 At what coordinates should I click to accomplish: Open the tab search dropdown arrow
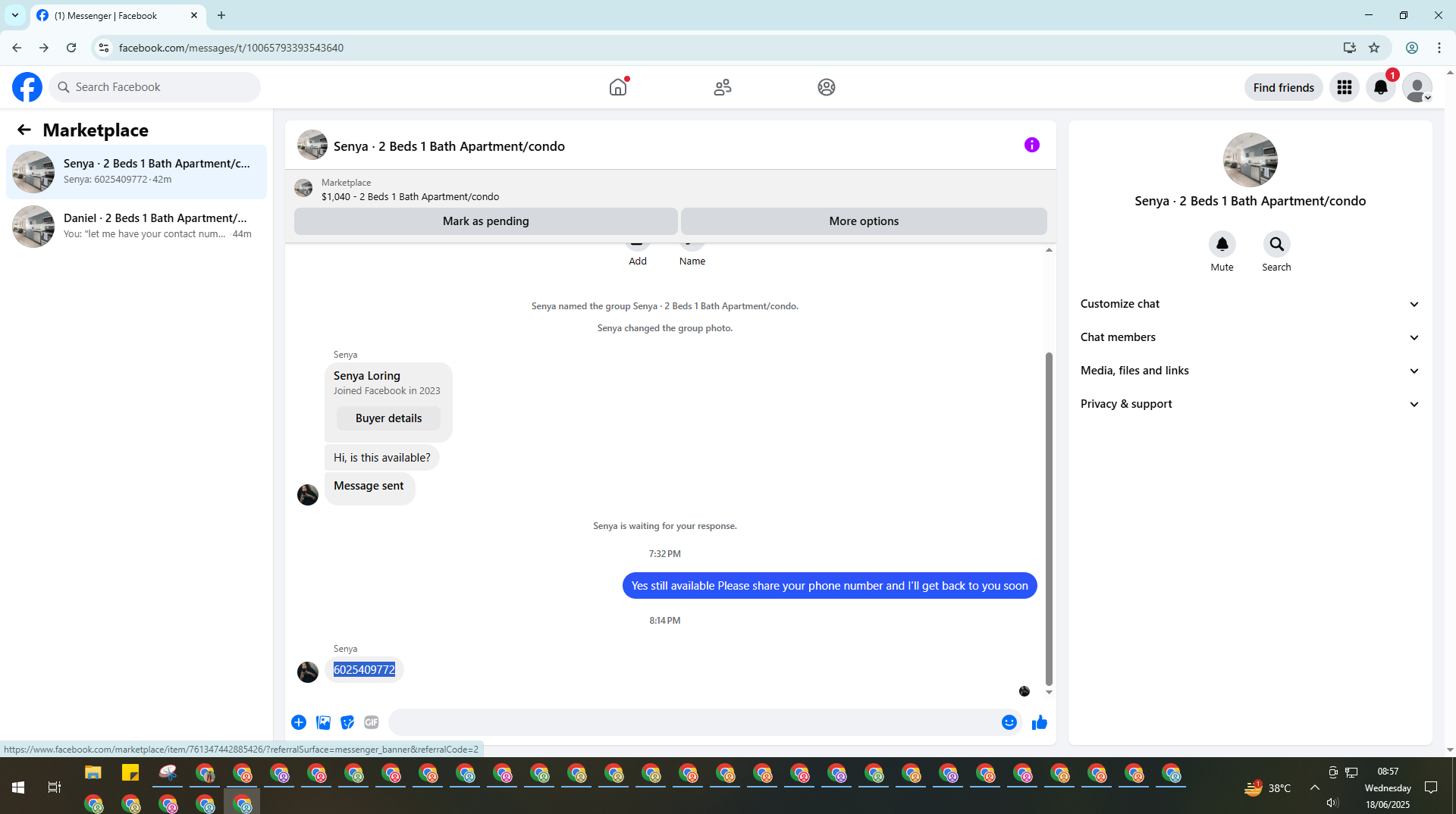click(x=15, y=15)
